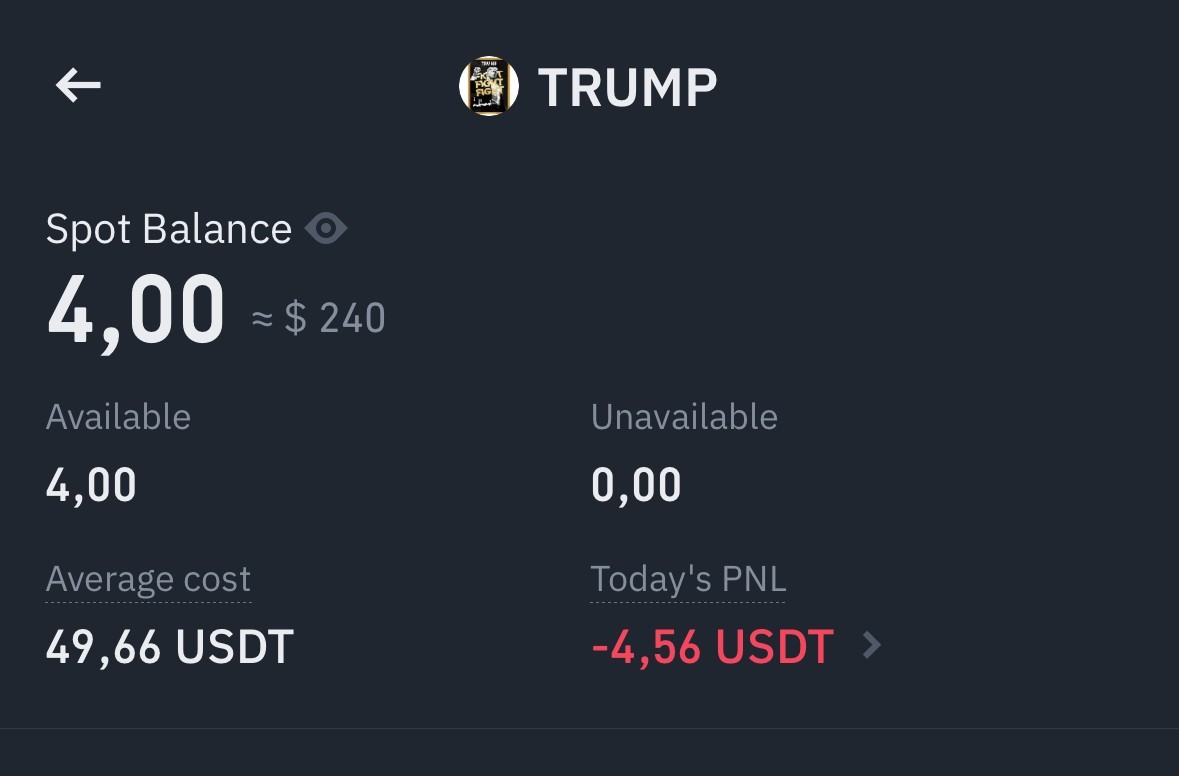
Task: Click the $ 240 estimated value
Action: click(336, 319)
